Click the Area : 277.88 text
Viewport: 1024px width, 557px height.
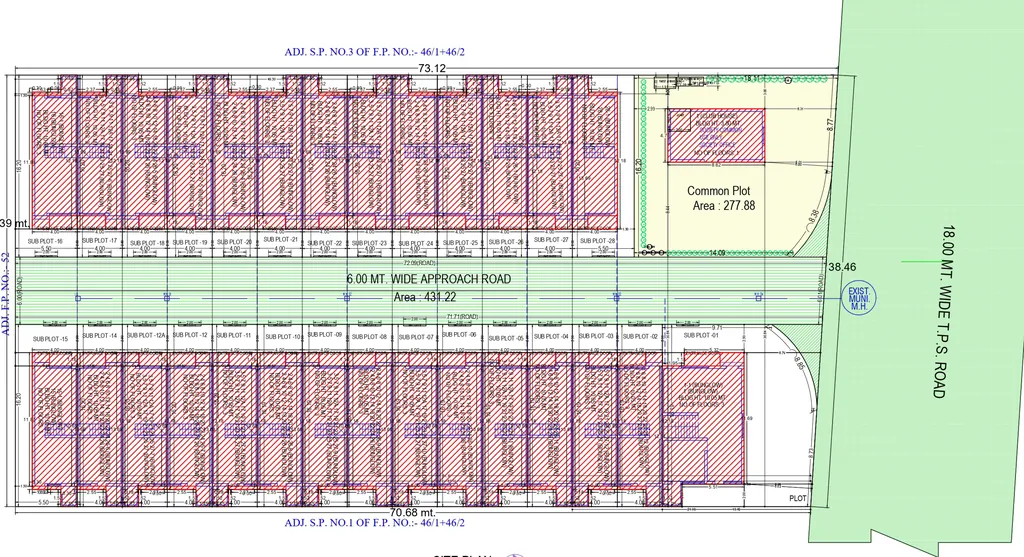pyautogui.click(x=724, y=206)
